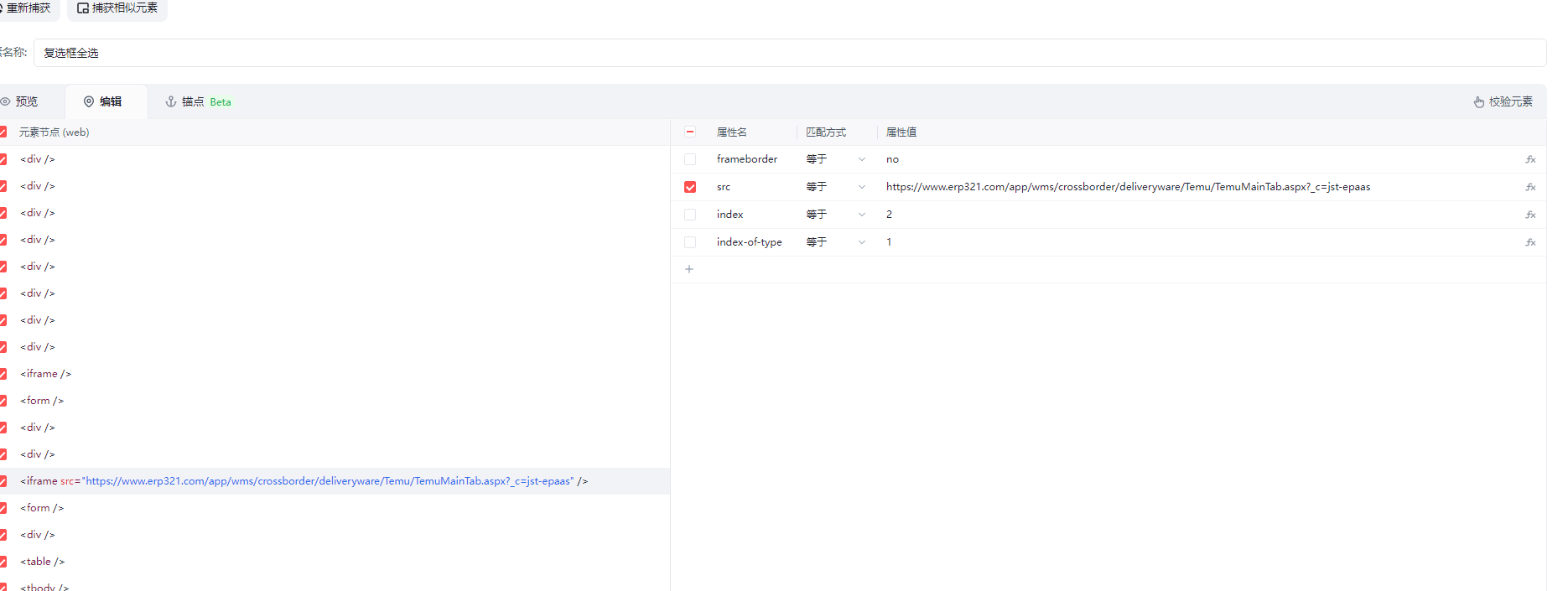Click 捕获相似元素 capture similar elements button
Image resolution: width=1568 pixels, height=591 pixels.
(117, 8)
